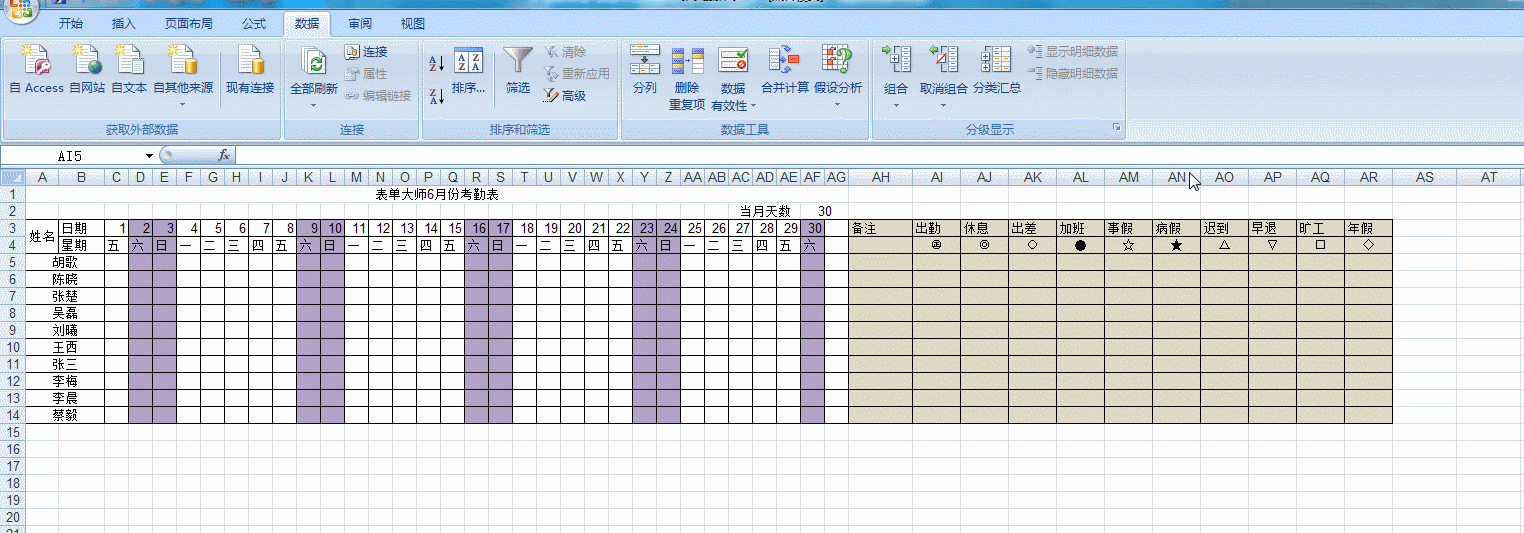Image resolution: width=1524 pixels, height=533 pixels.
Task: Expand the 取消组合 dropdown arrow
Action: click(x=943, y=104)
